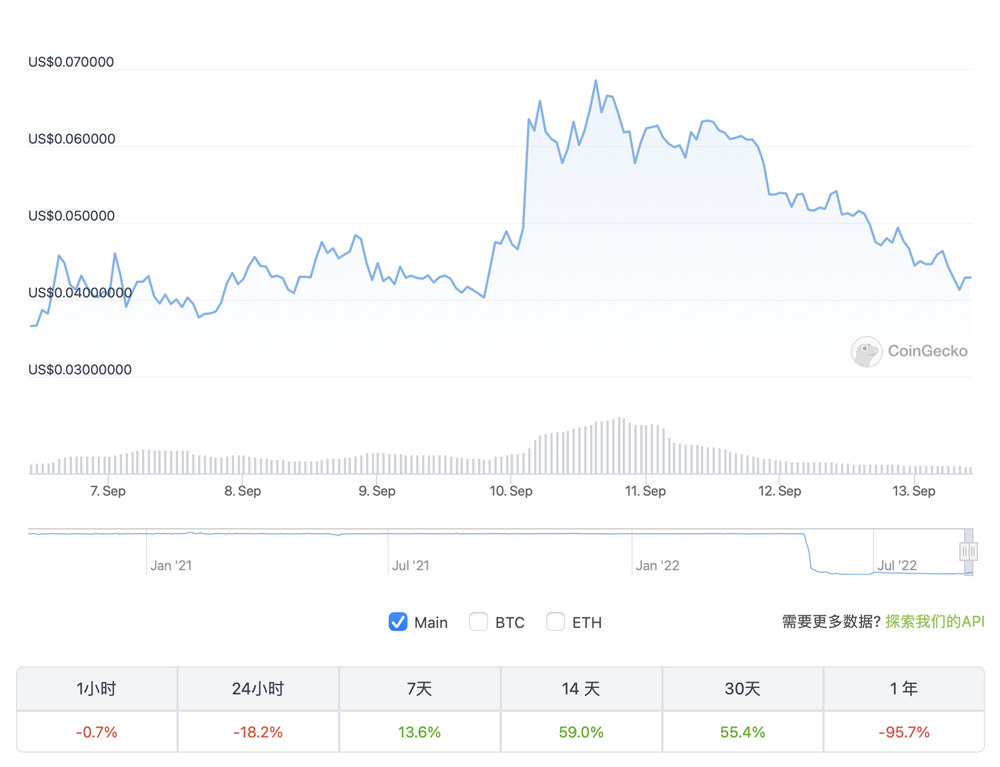Disable the Main series checkbox
1000x767 pixels.
point(398,622)
